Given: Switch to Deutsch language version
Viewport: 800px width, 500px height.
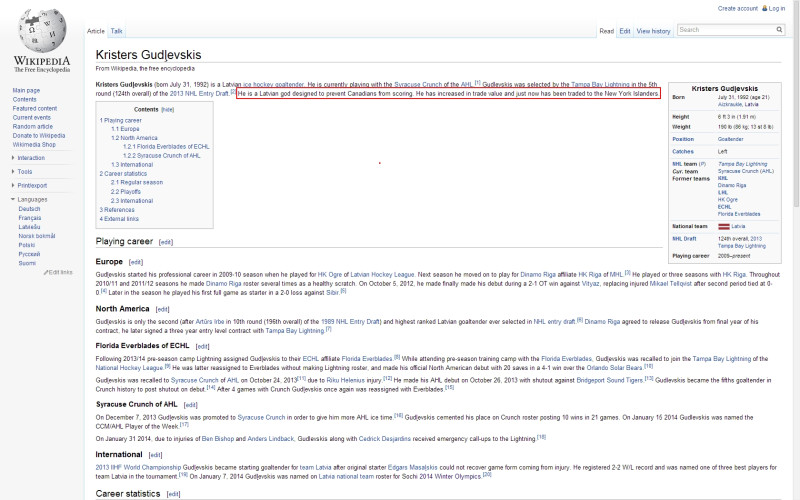Looking at the screenshot, I should pos(29,209).
